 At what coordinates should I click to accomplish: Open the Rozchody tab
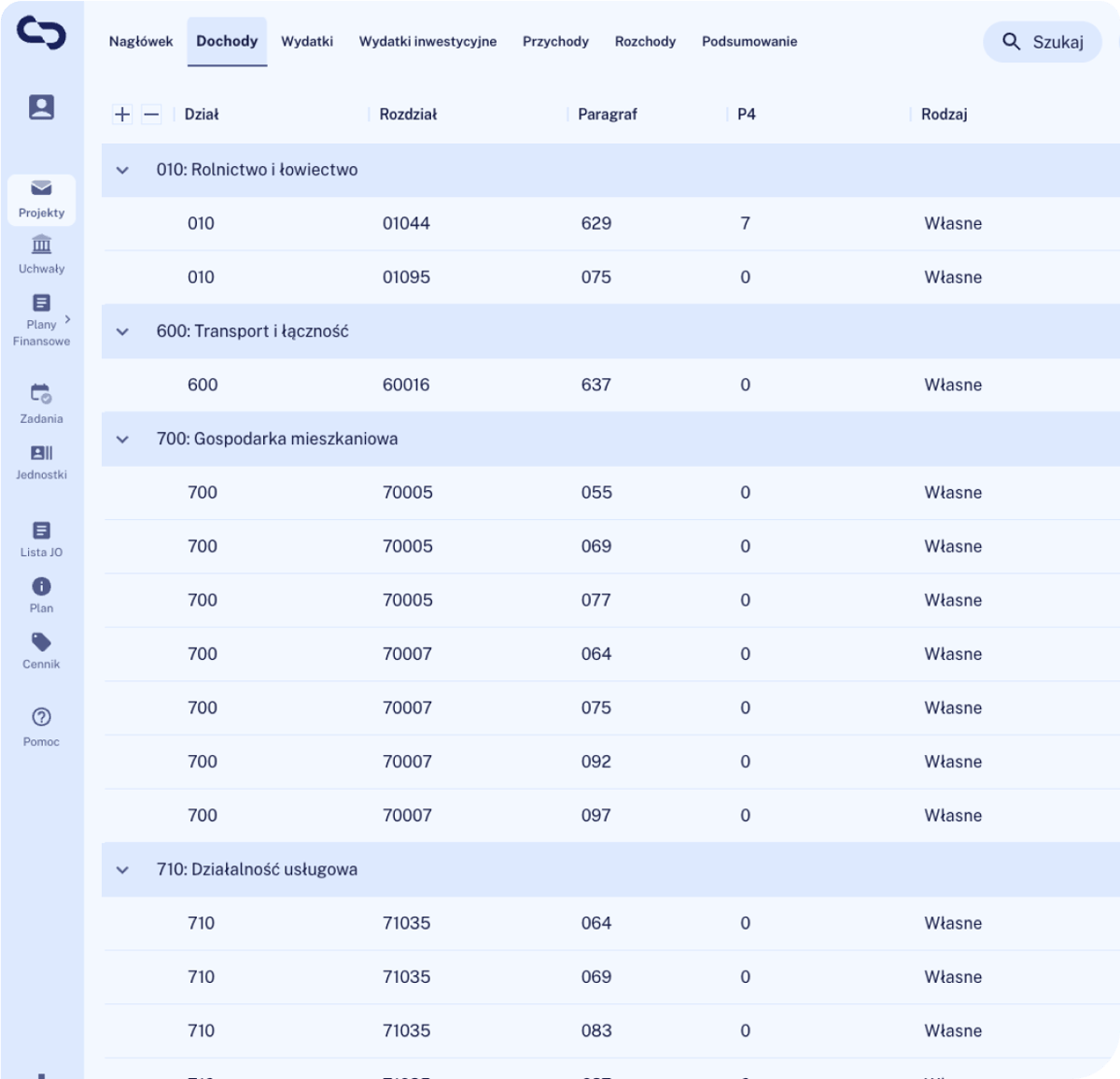click(645, 41)
